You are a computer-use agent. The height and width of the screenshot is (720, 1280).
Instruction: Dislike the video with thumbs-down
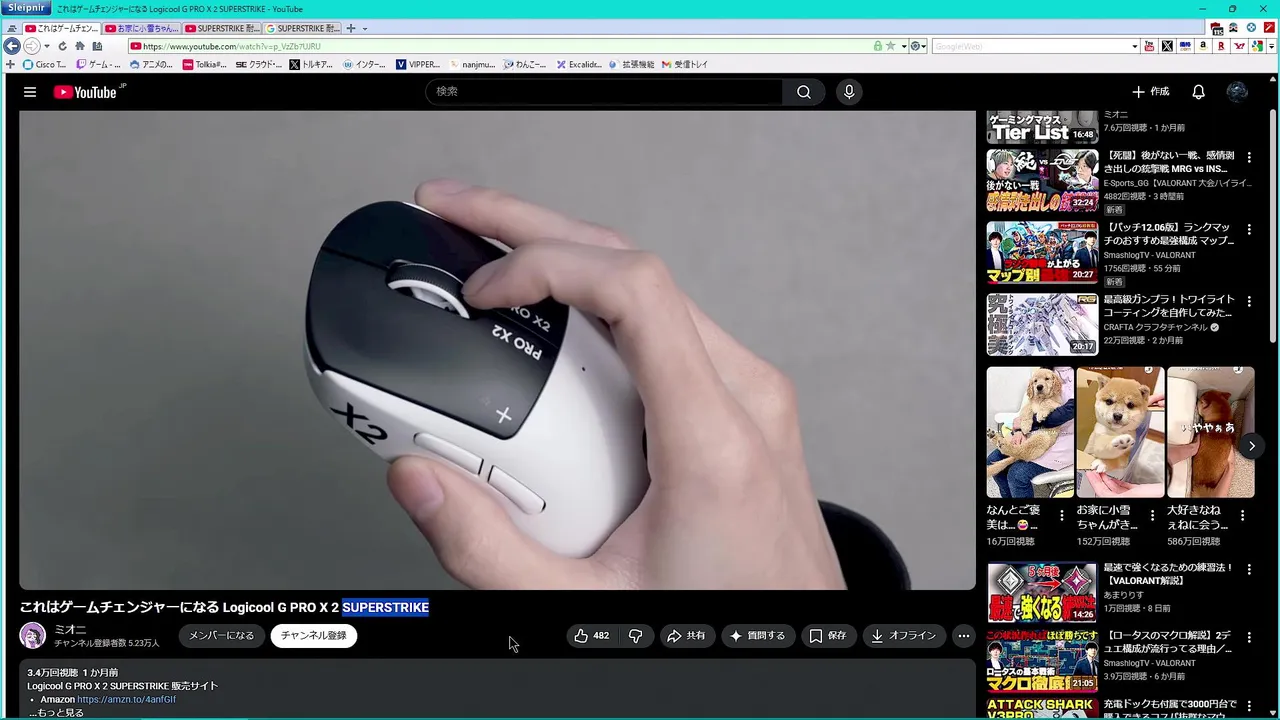pyautogui.click(x=635, y=636)
